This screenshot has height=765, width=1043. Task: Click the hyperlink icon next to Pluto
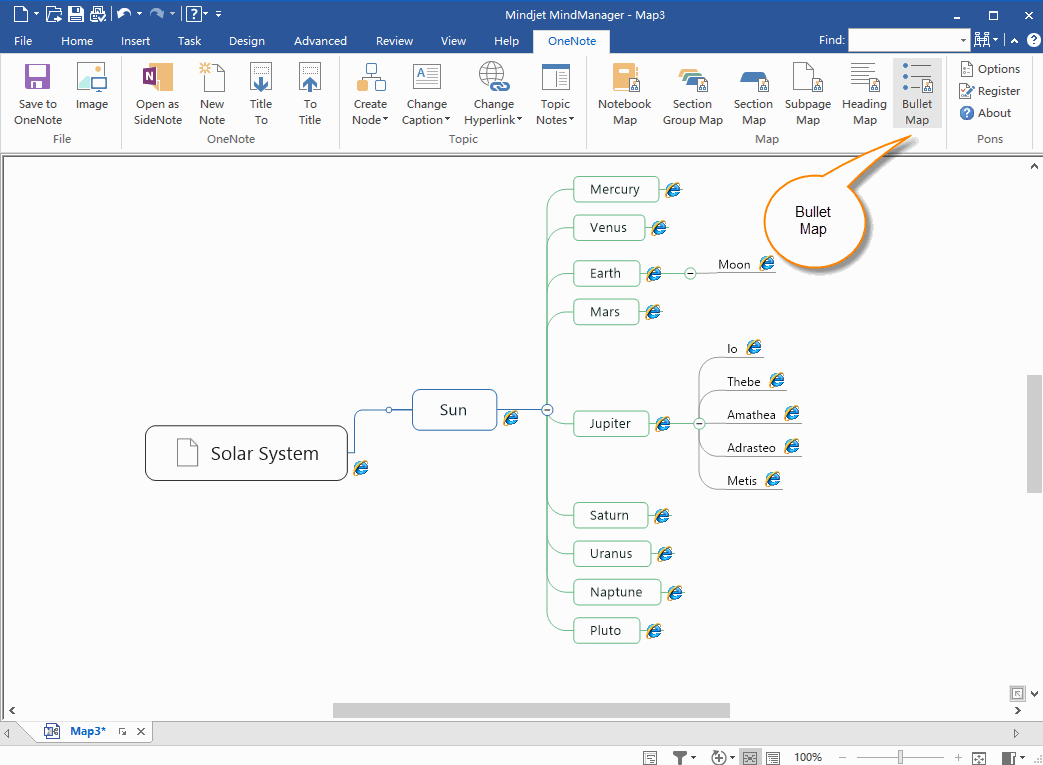[x=654, y=631]
